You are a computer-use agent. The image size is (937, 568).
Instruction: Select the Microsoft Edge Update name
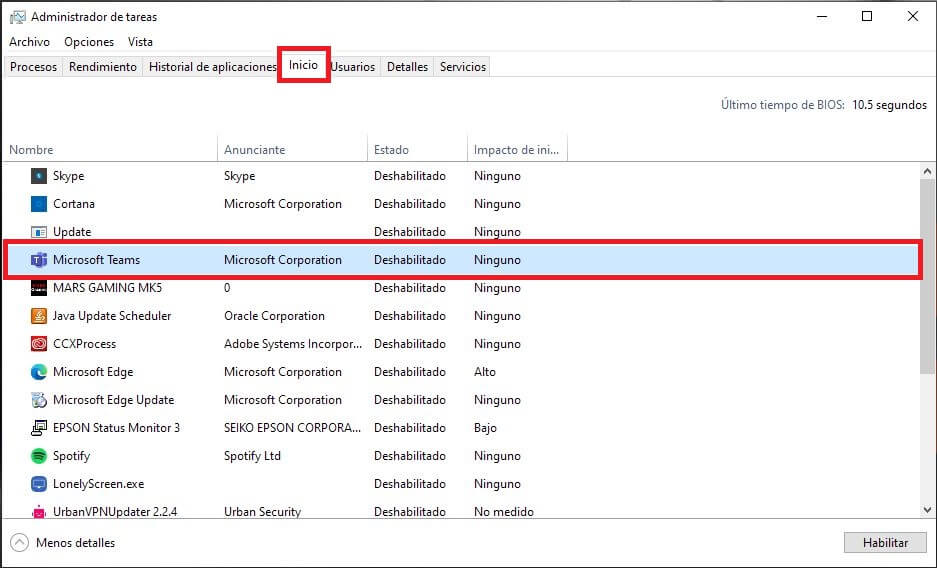[x=114, y=400]
